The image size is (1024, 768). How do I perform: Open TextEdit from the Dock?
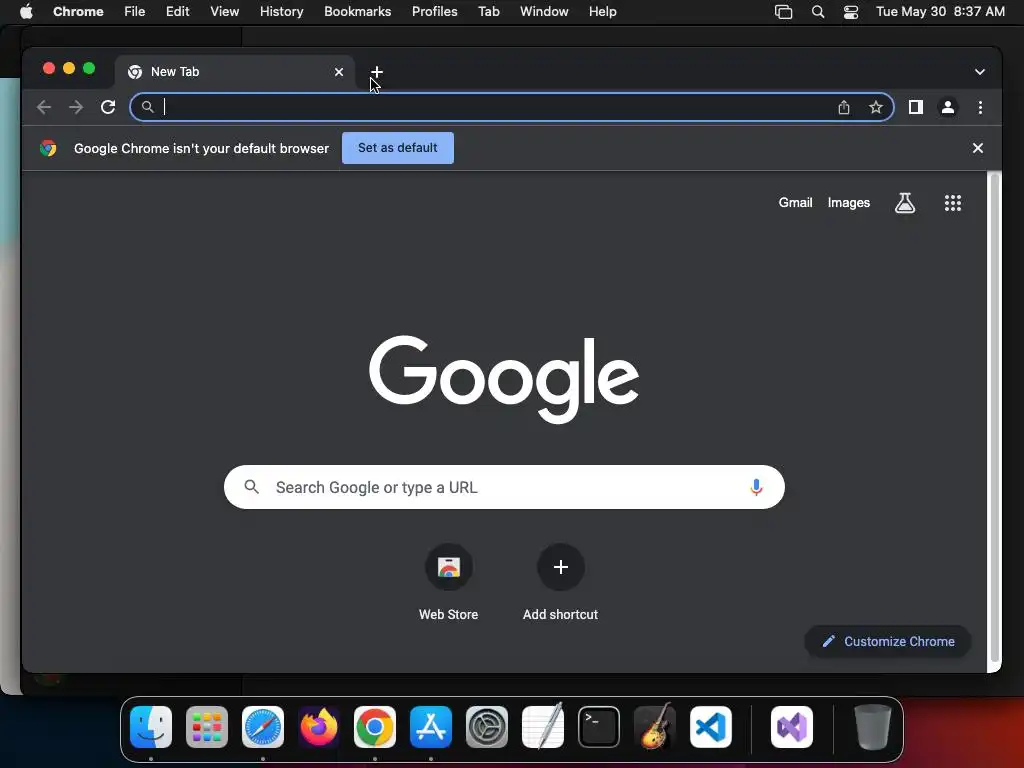point(543,726)
